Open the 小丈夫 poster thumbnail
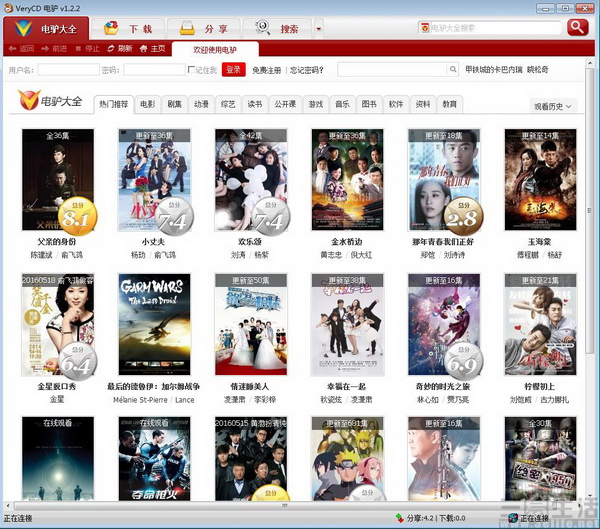Screen dimensions: 600x529 (154, 180)
